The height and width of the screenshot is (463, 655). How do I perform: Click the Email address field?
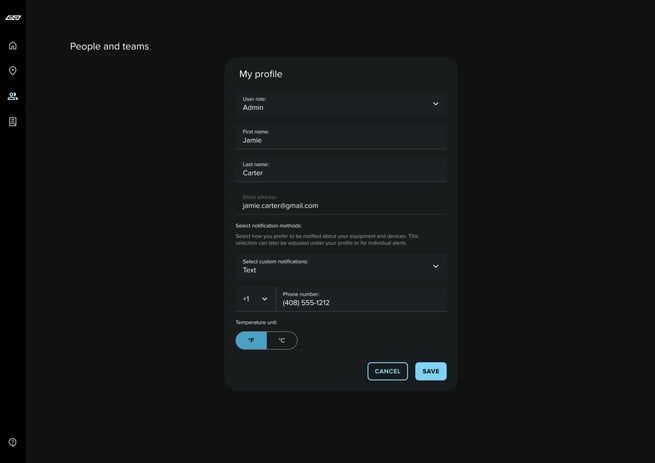(x=340, y=202)
